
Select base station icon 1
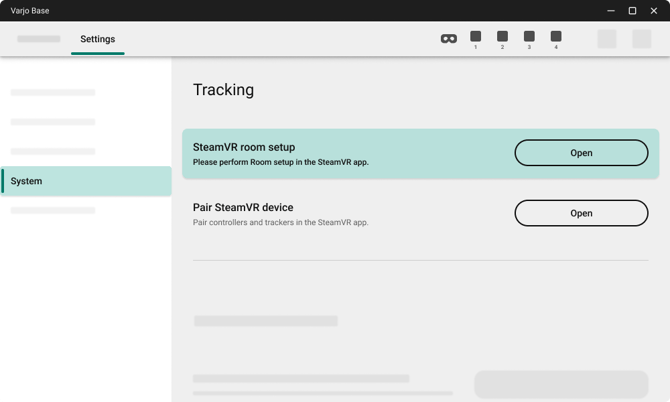click(476, 37)
